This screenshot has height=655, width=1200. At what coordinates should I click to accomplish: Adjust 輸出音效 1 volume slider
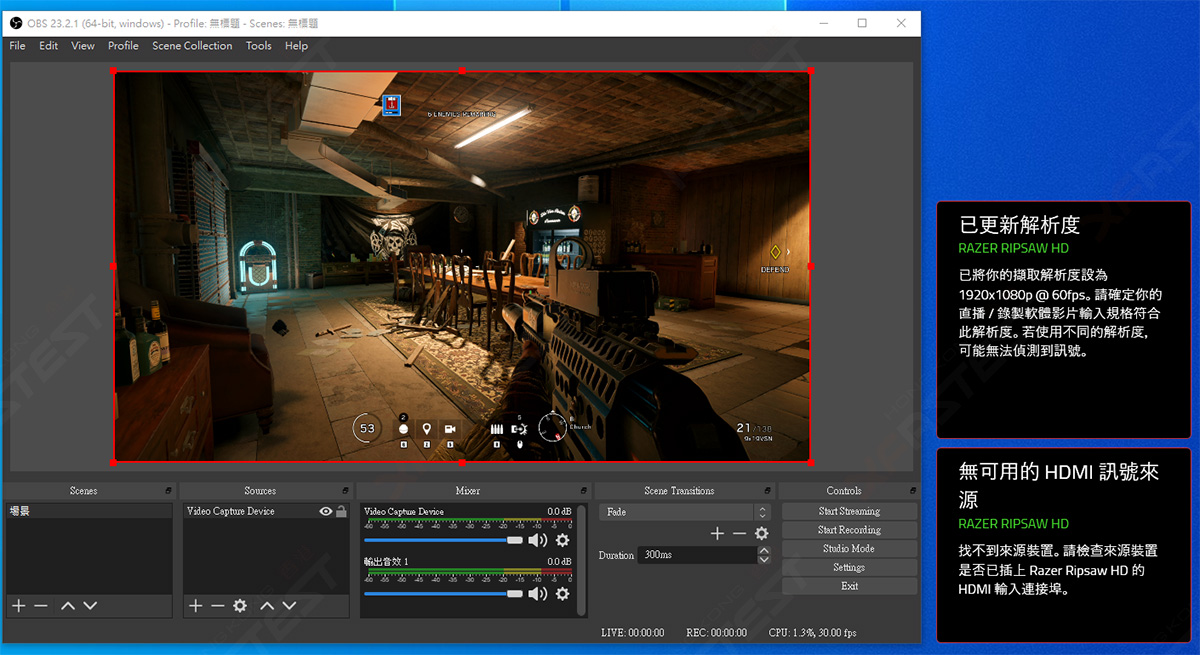tap(443, 593)
